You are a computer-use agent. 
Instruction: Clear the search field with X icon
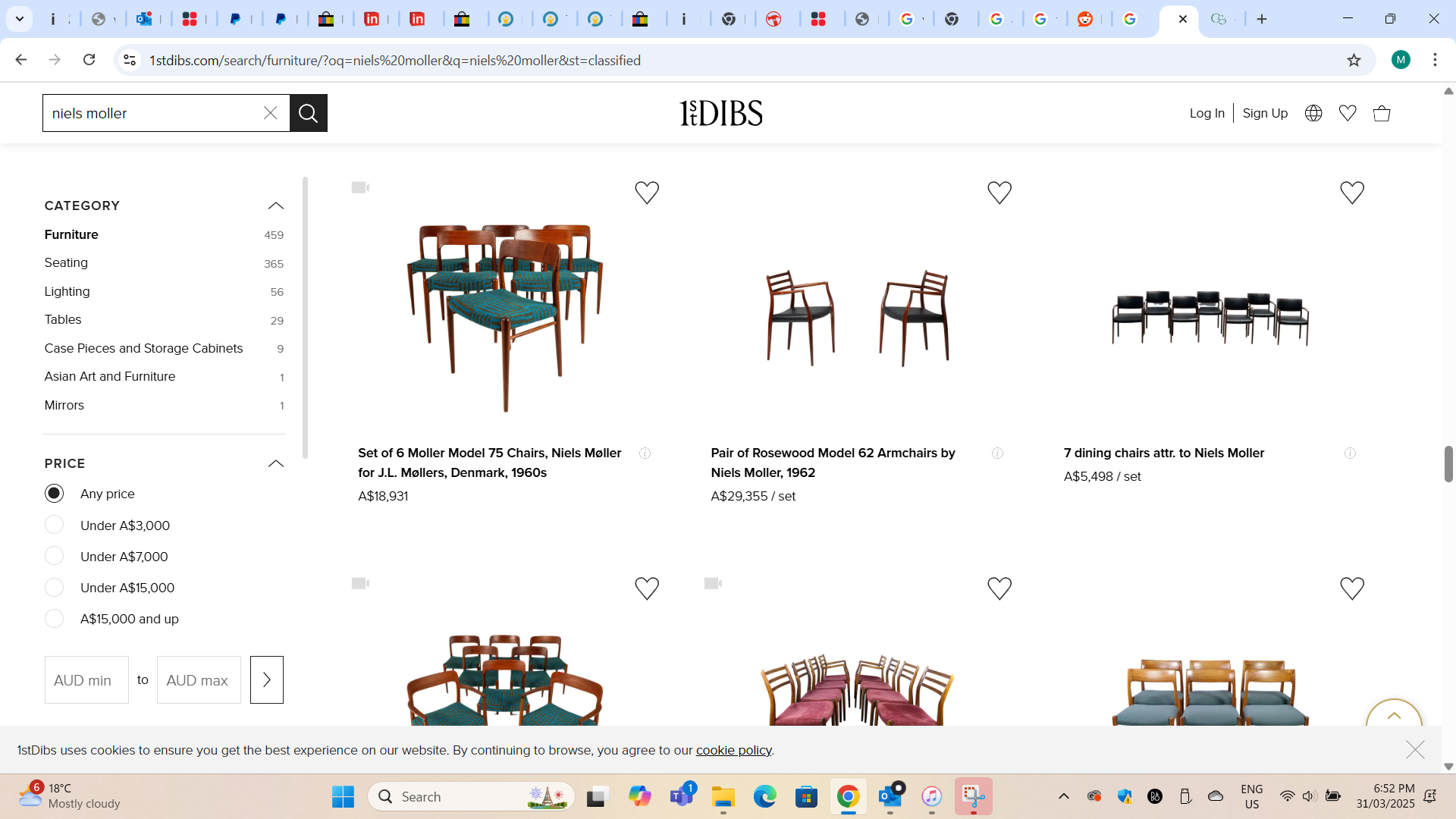[x=271, y=113]
